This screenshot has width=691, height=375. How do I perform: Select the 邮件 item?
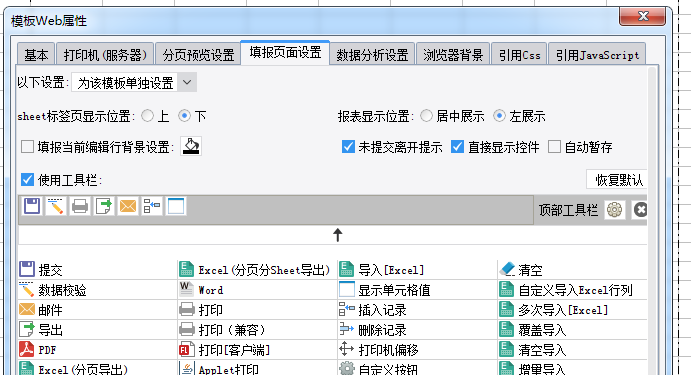(41, 310)
